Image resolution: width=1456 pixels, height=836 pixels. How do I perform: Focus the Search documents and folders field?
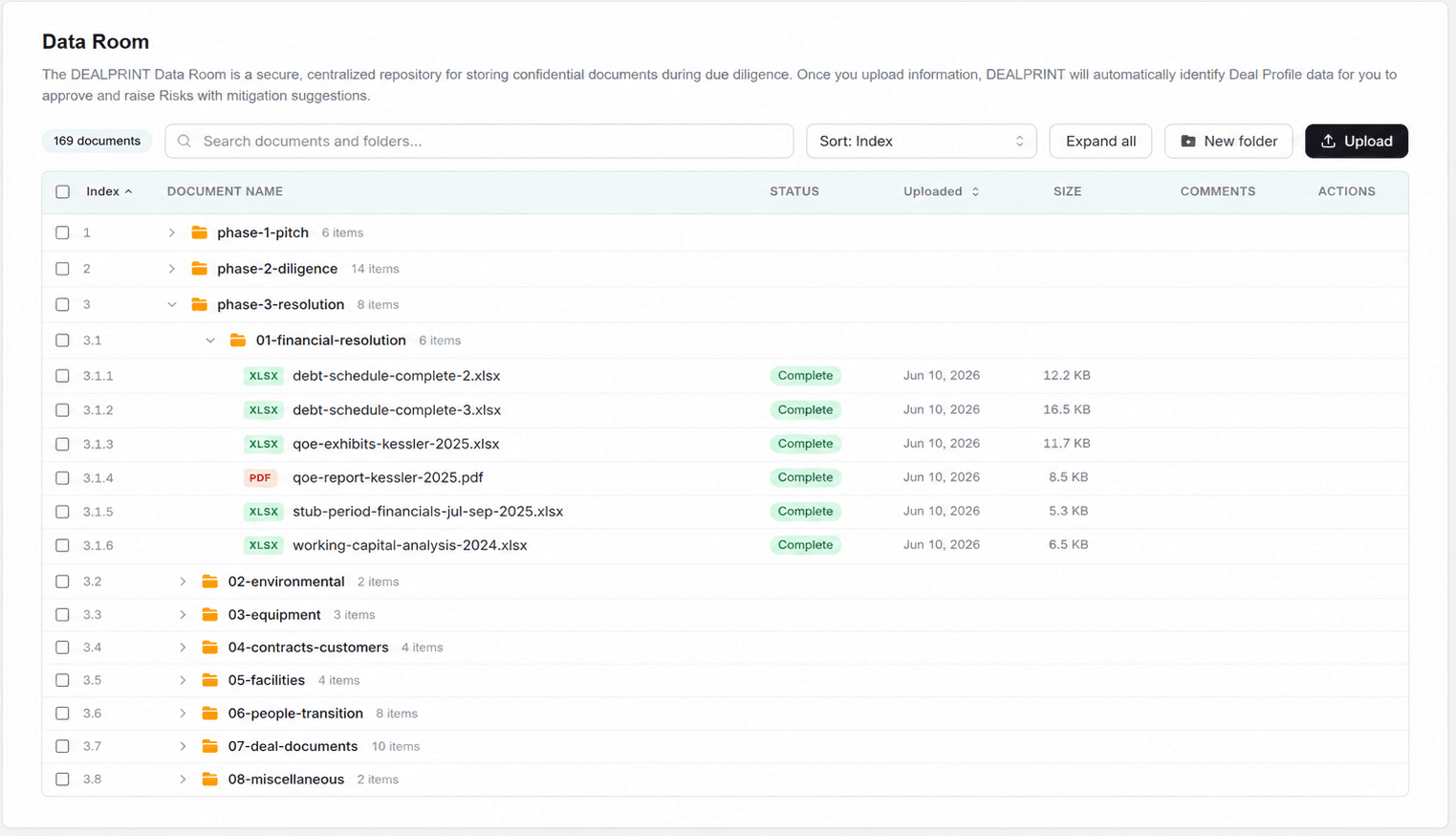coord(479,141)
